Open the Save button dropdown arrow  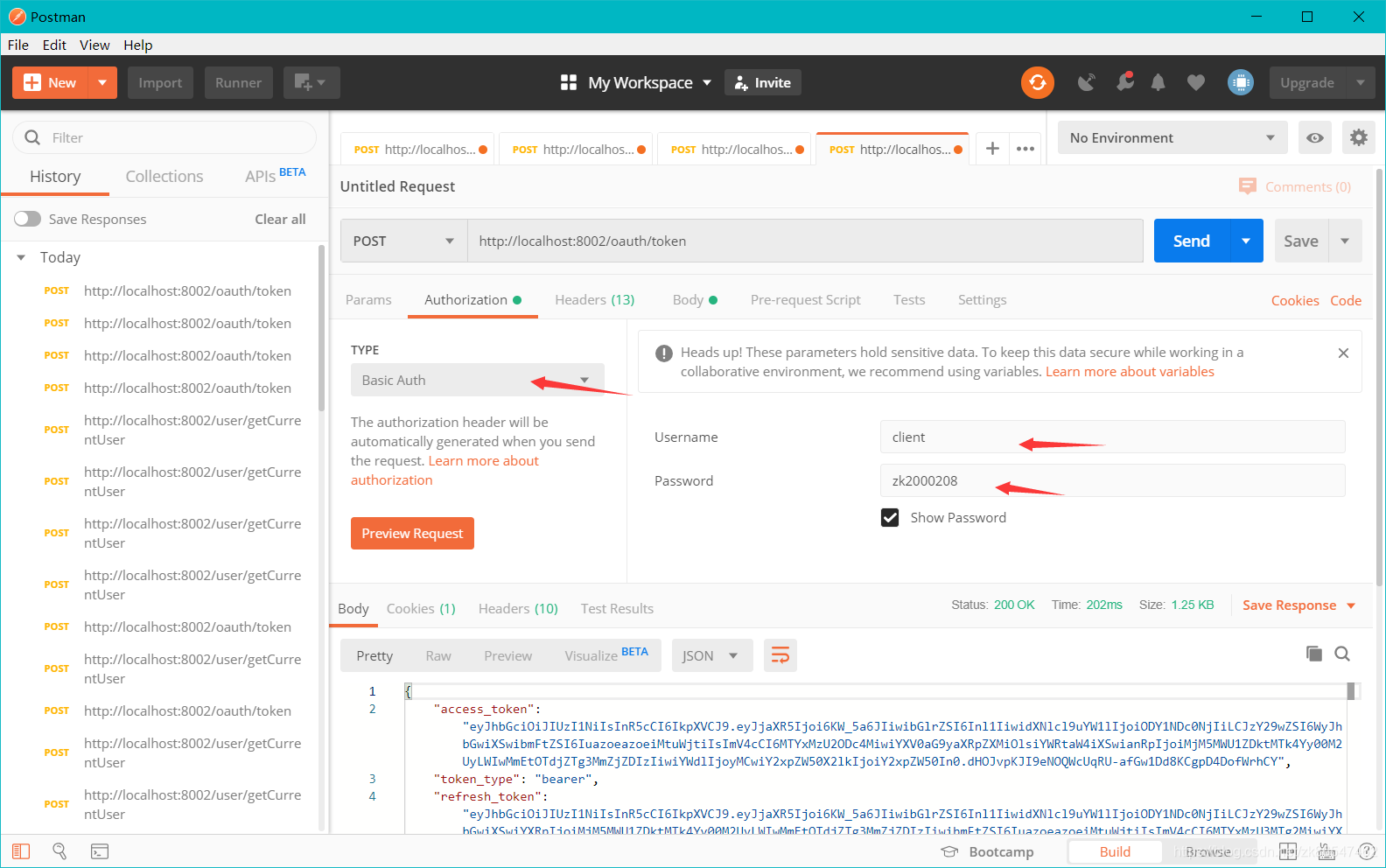pos(1345,241)
